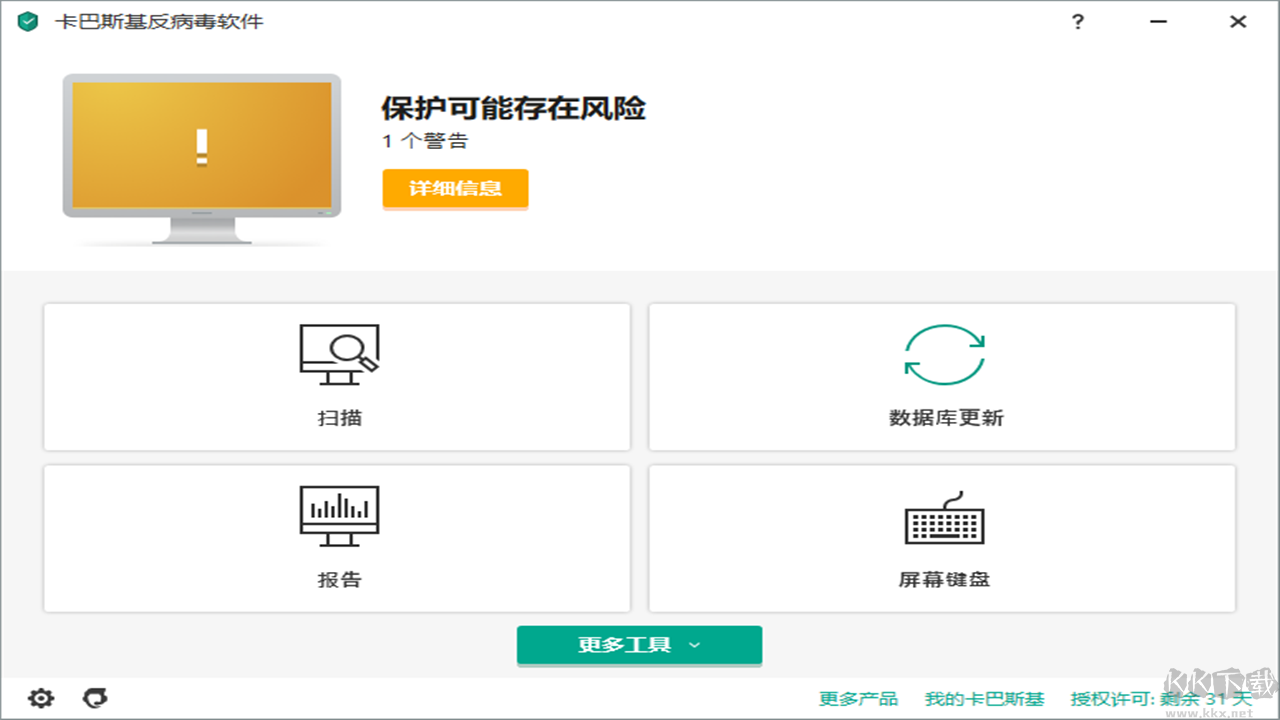Click the chevron beside 更多工具
Image resolution: width=1280 pixels, height=720 pixels.
coord(694,646)
